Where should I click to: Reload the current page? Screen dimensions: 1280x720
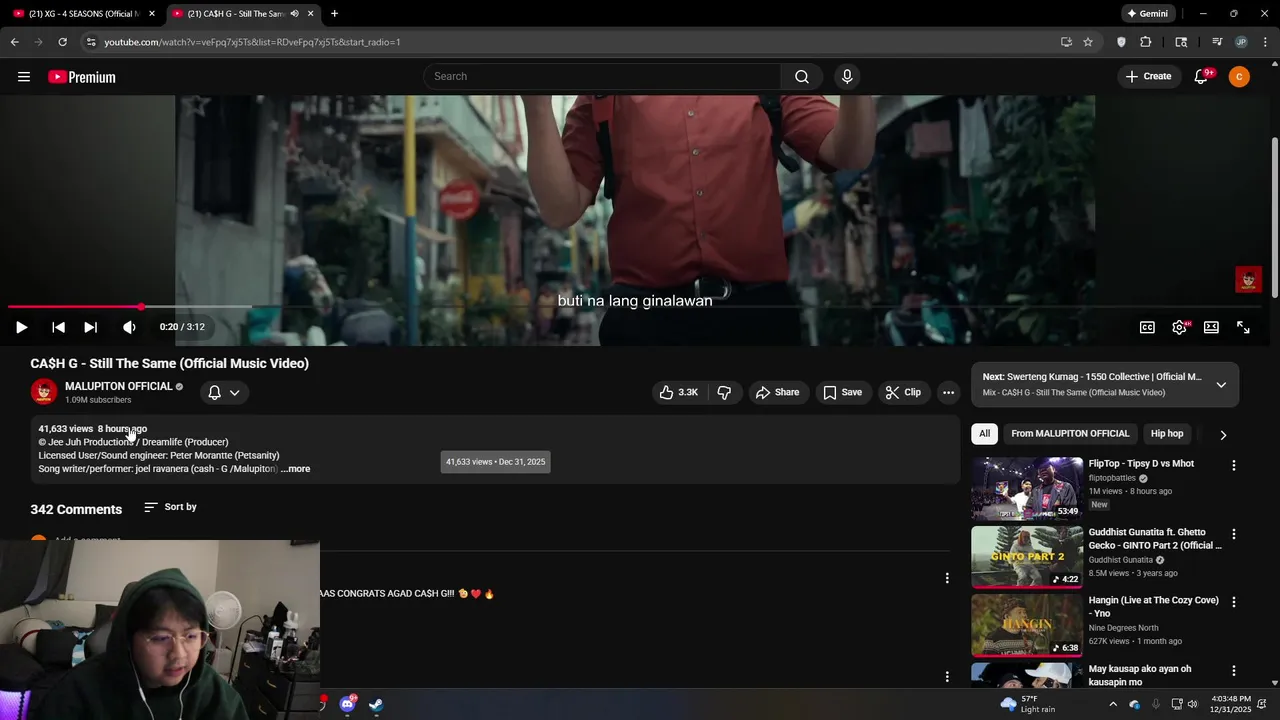pos(62,42)
